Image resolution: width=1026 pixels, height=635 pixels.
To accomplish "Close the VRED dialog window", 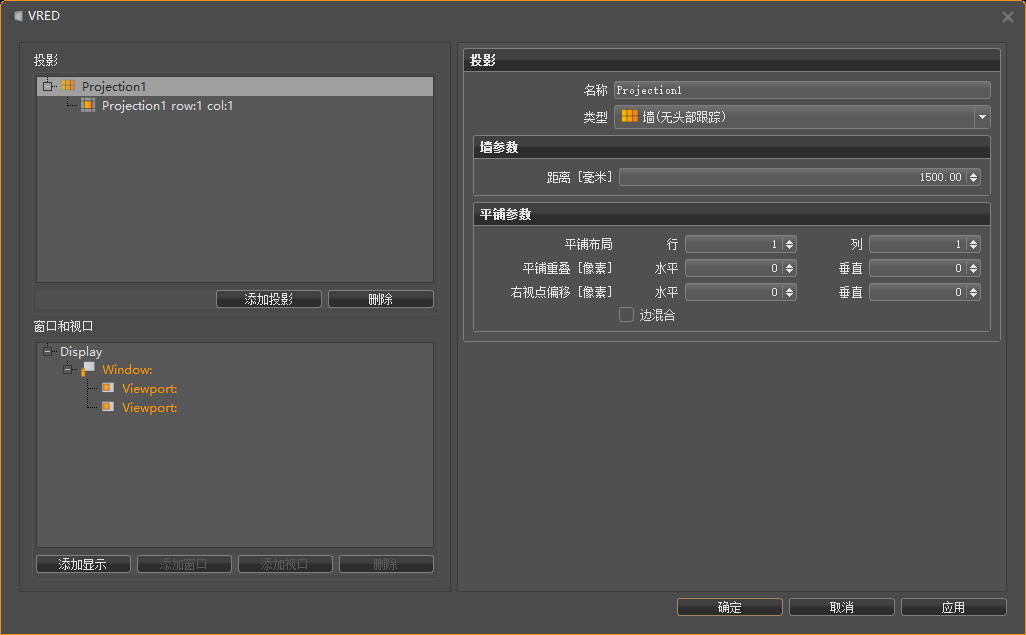I will [1008, 17].
